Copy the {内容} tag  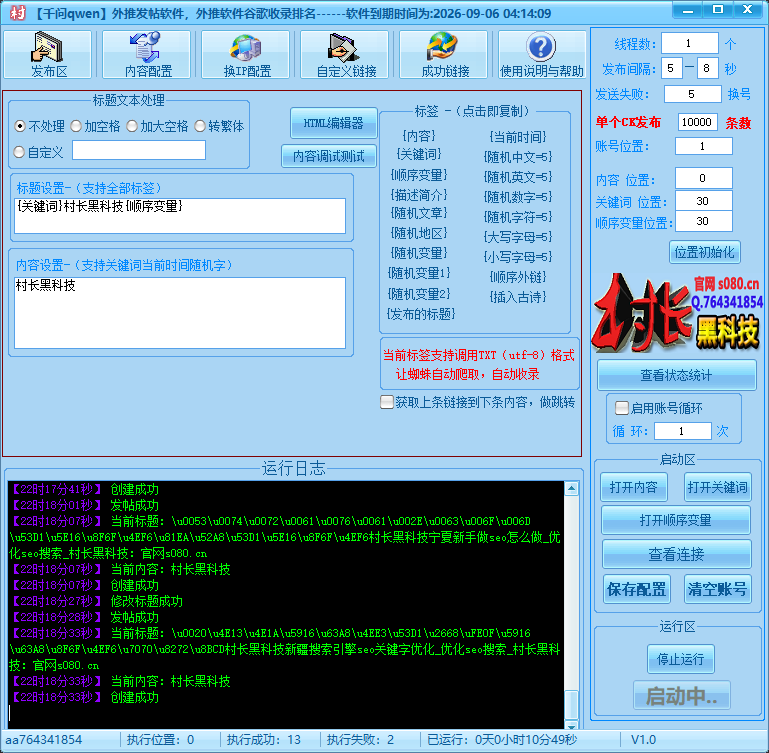tap(419, 135)
